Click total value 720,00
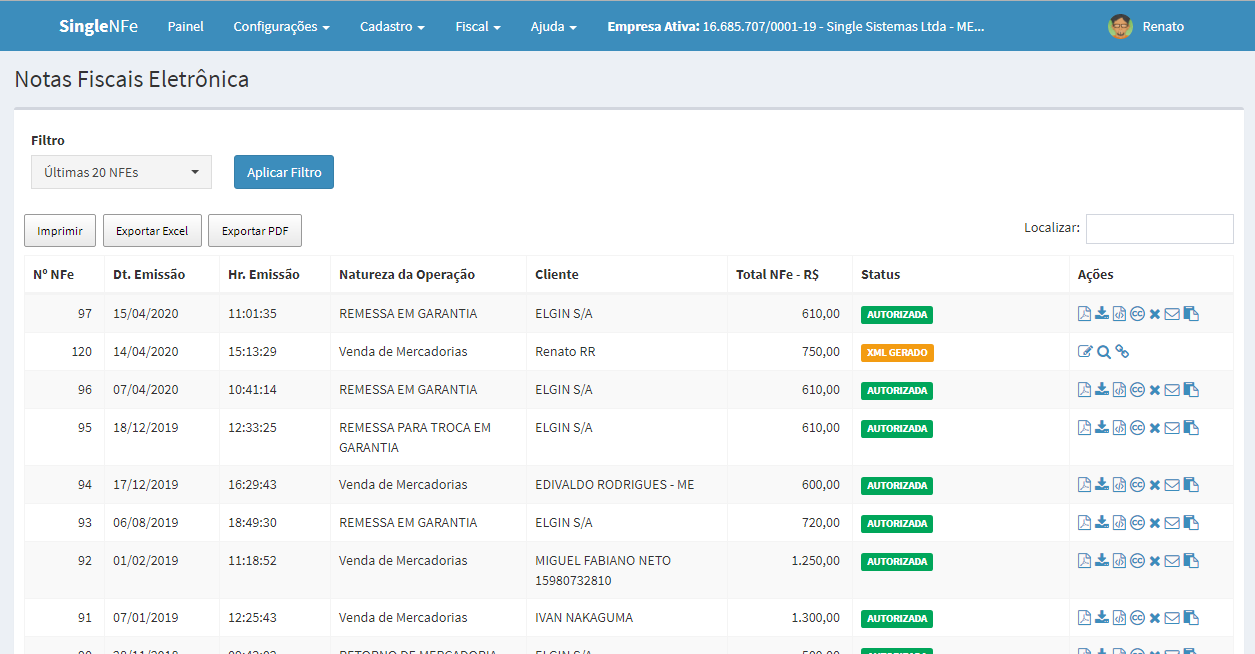The height and width of the screenshot is (654, 1255). click(821, 523)
